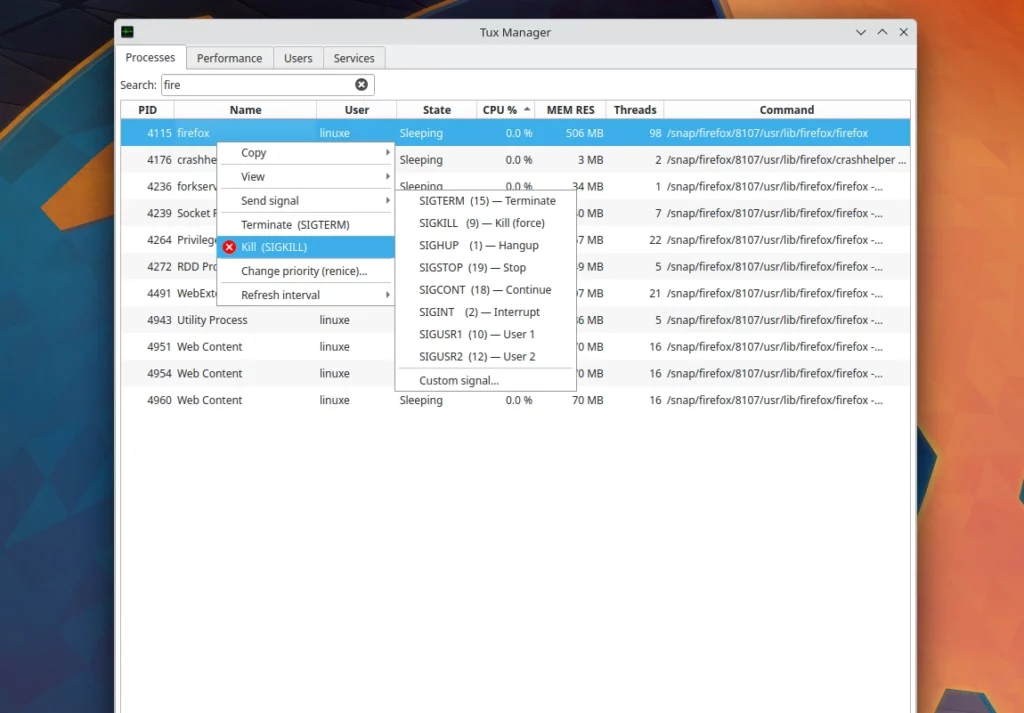Click inside the Search input field
1024x713 pixels.
pos(250,85)
